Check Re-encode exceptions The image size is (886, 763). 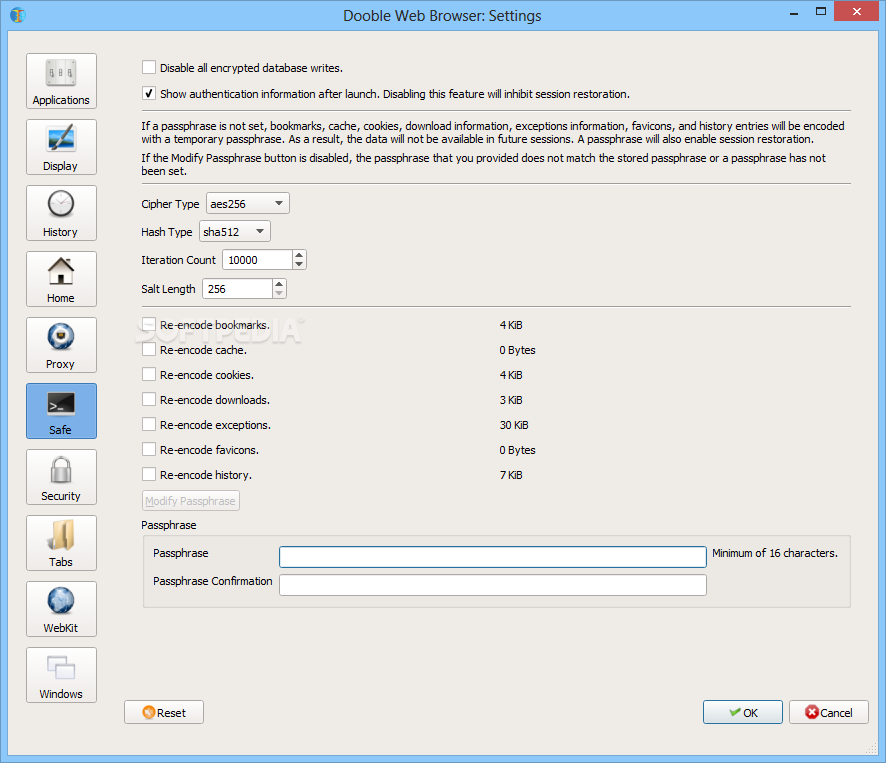149,424
